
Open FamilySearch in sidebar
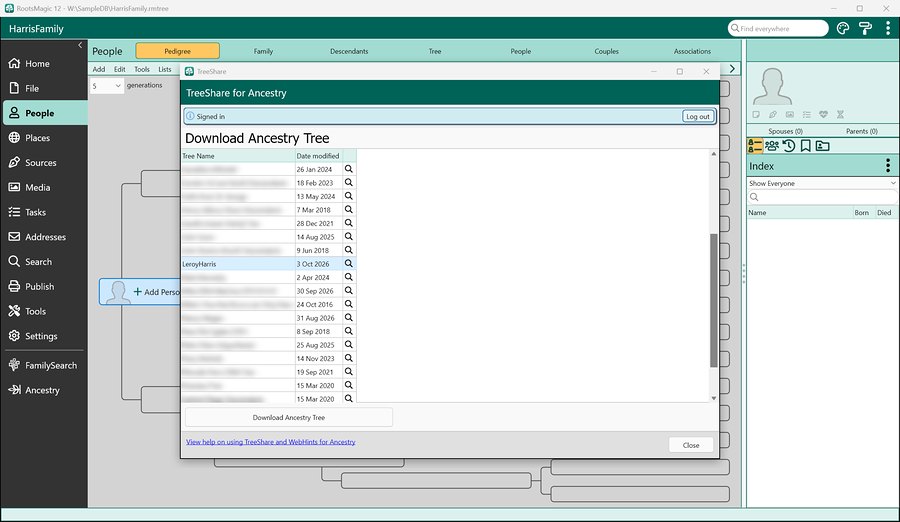(44, 365)
